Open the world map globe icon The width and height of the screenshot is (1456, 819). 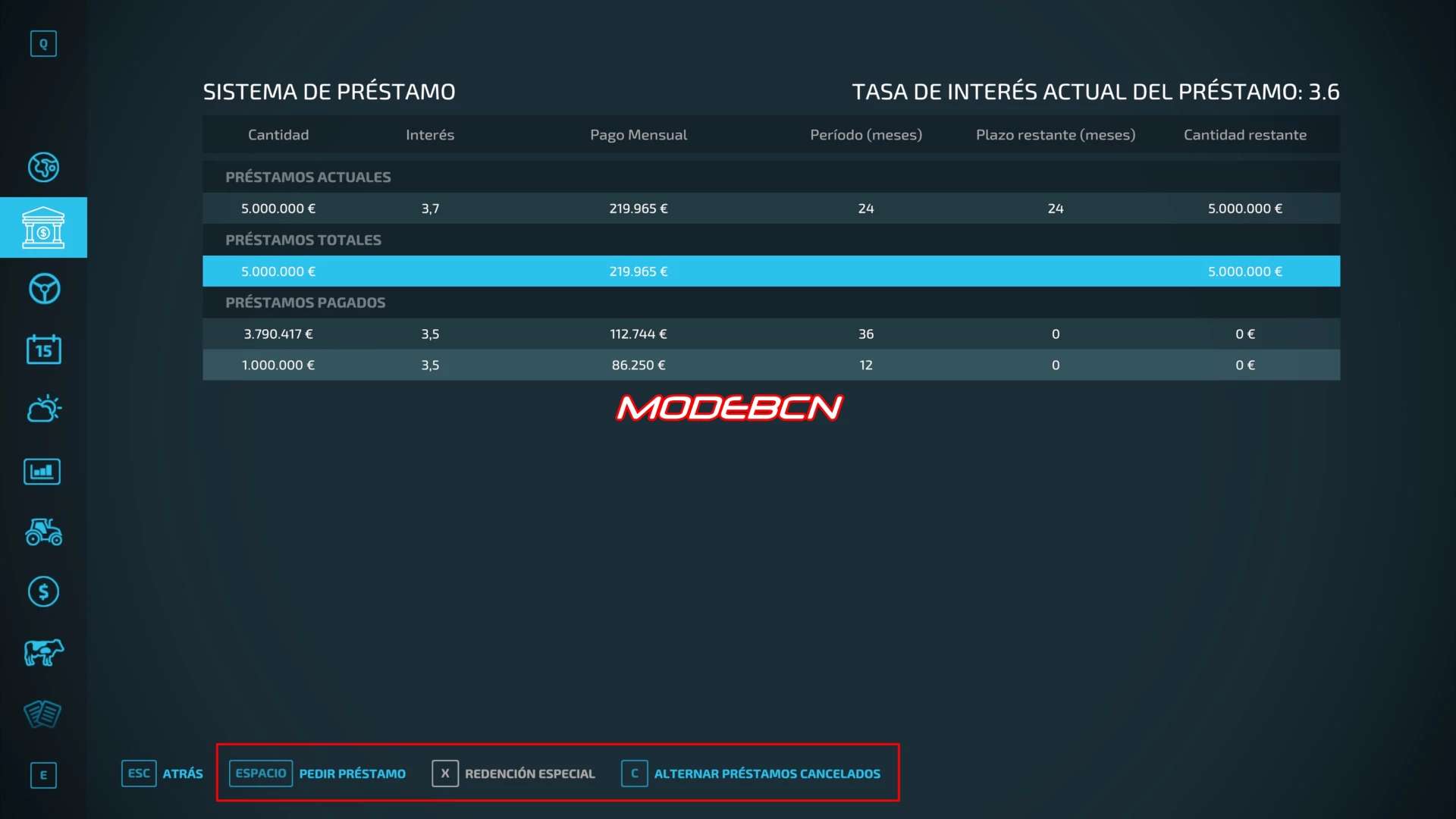[x=43, y=167]
